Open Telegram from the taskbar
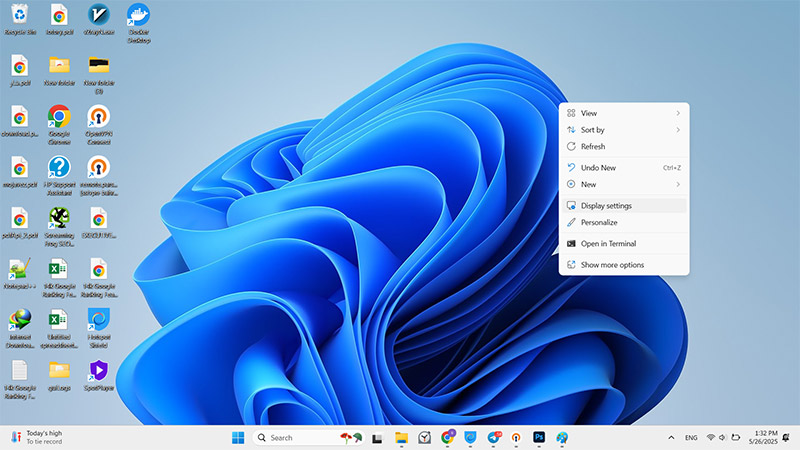This screenshot has height=450, width=800. (x=494, y=438)
